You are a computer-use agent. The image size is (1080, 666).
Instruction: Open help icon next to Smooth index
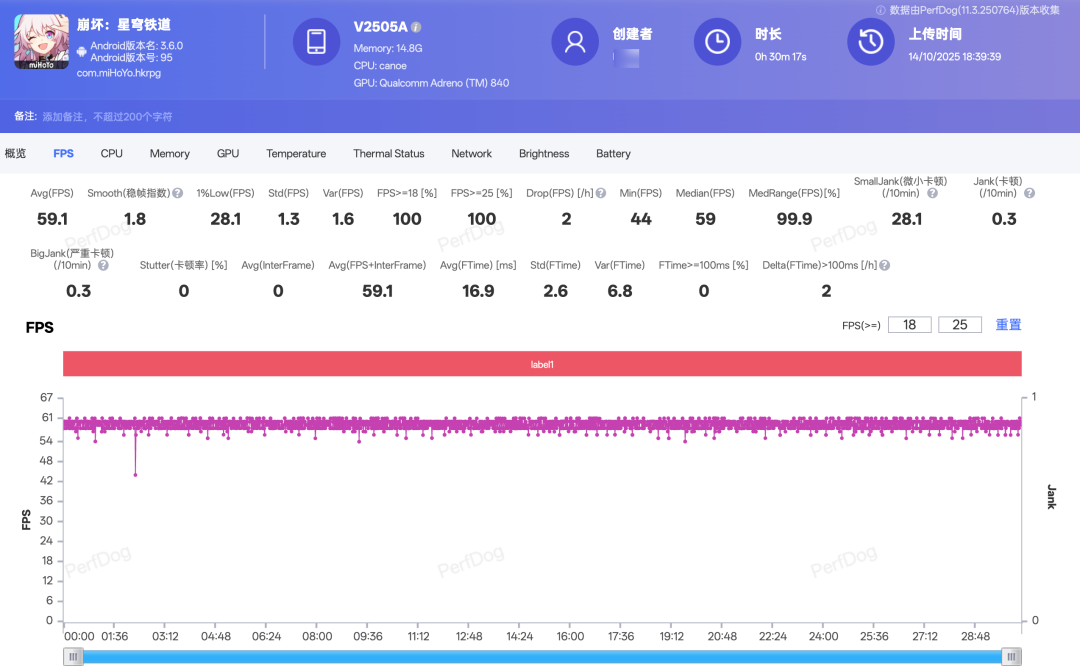tap(177, 193)
